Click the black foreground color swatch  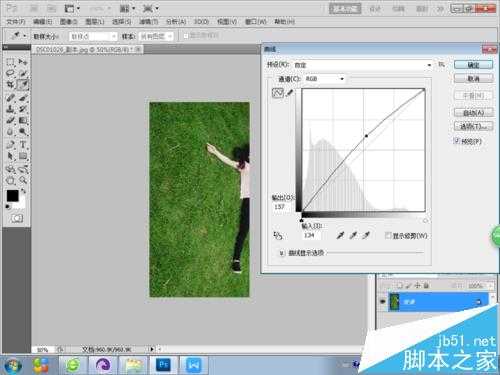12,196
